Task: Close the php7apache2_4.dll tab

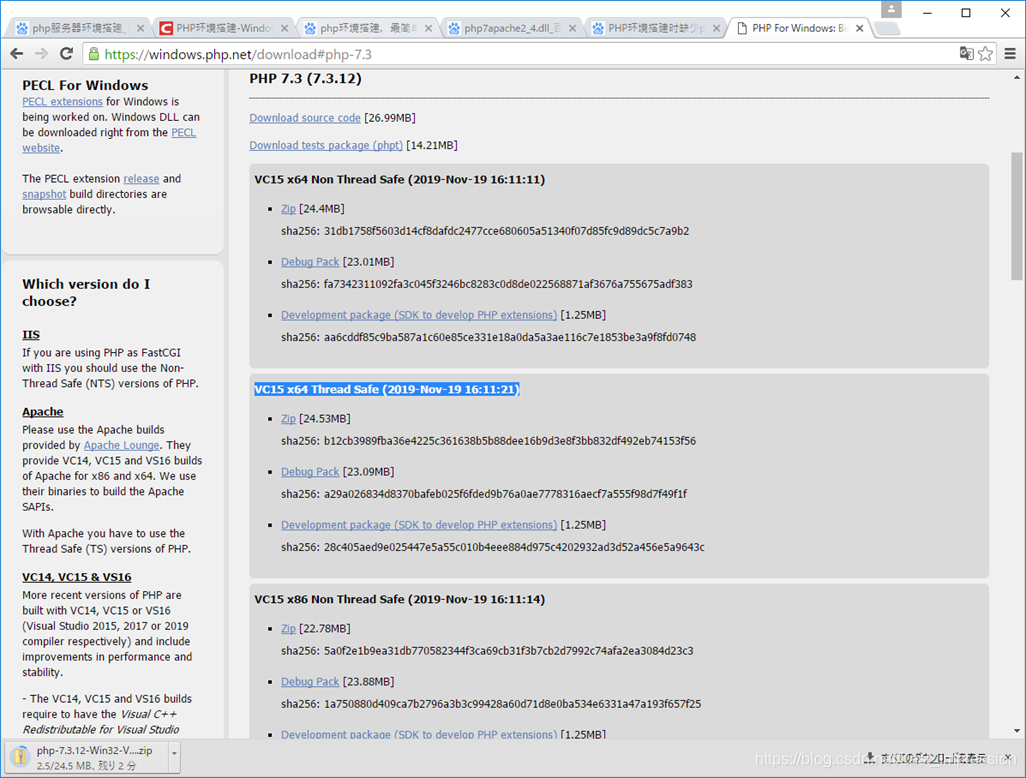Action: pos(572,28)
